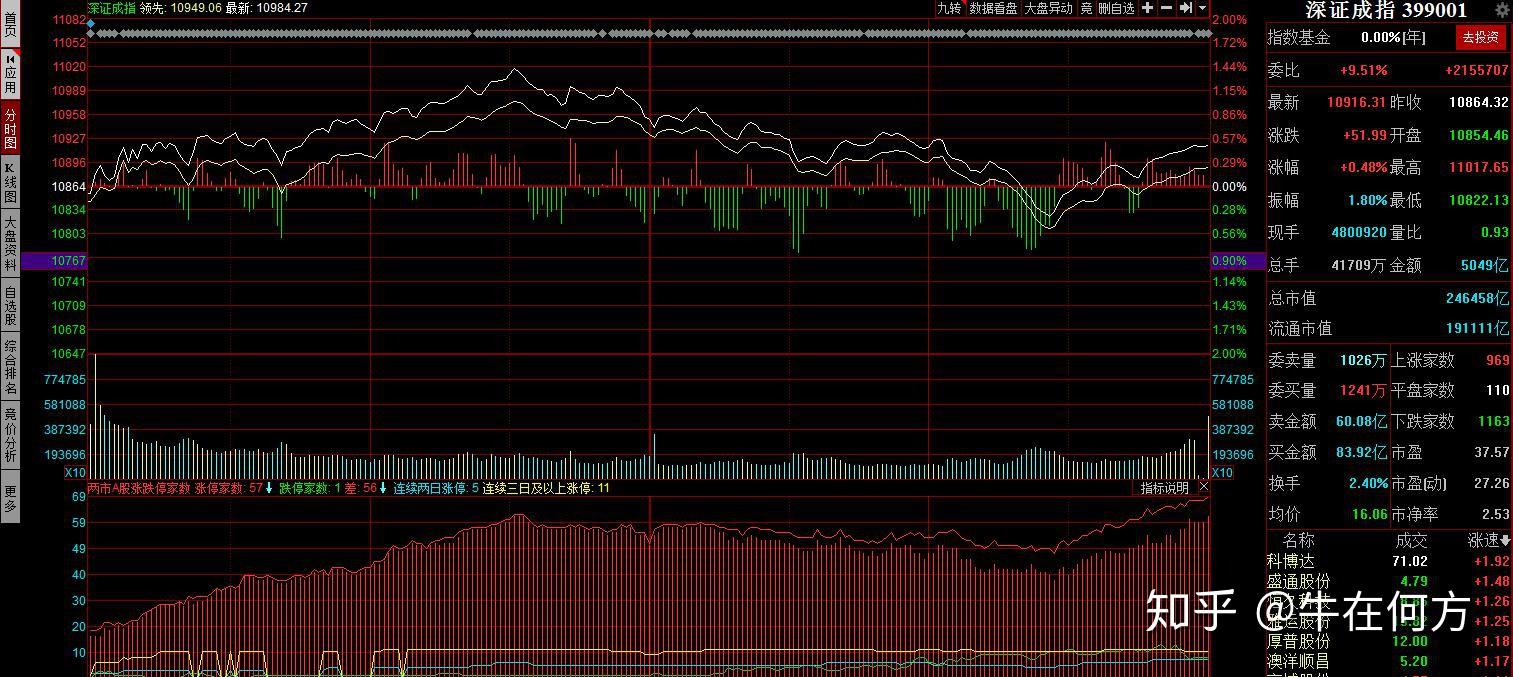
Task: Click 最低 value 10822.13
Action: 1479,200
